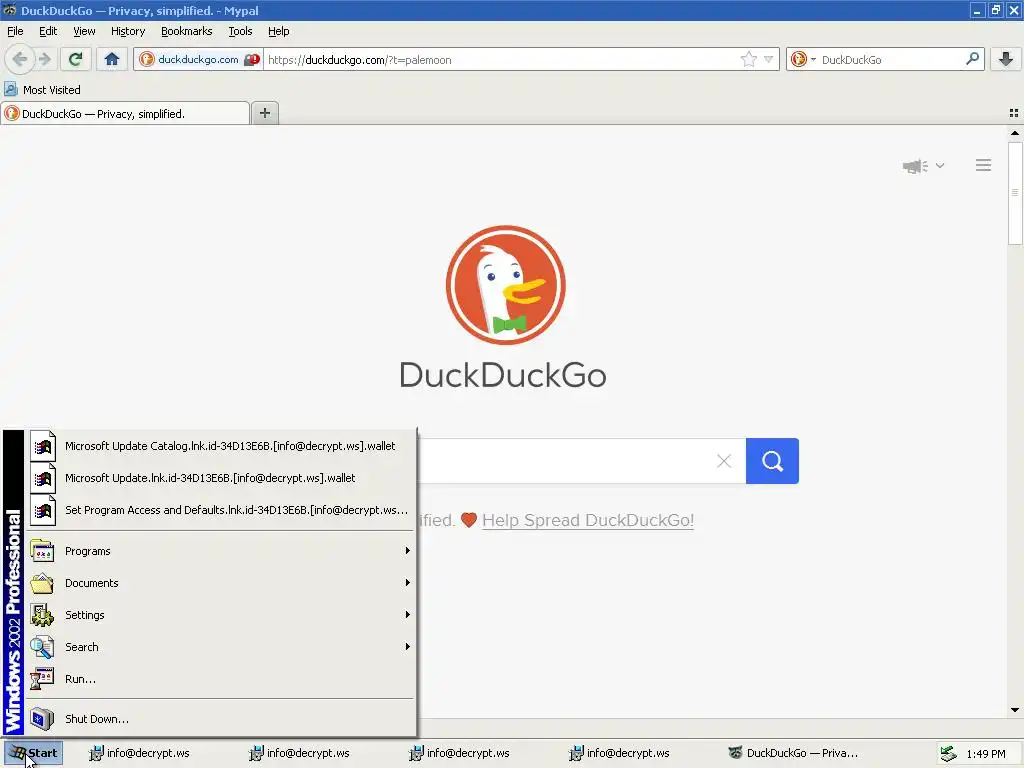Select the DuckDuckGo — Privacy, simplified tab
The width and height of the screenshot is (1024, 768).
coord(125,114)
